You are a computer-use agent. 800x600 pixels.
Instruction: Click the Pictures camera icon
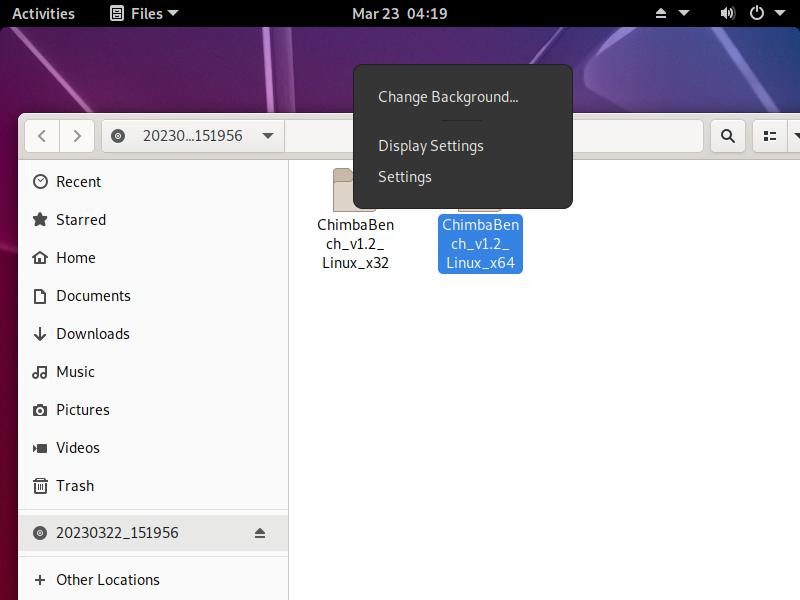40,410
